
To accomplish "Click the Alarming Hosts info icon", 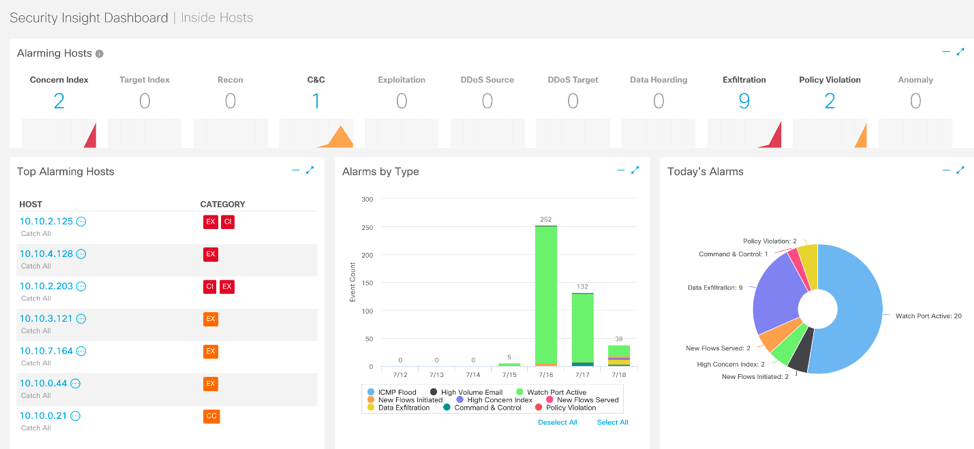I will 99,54.
